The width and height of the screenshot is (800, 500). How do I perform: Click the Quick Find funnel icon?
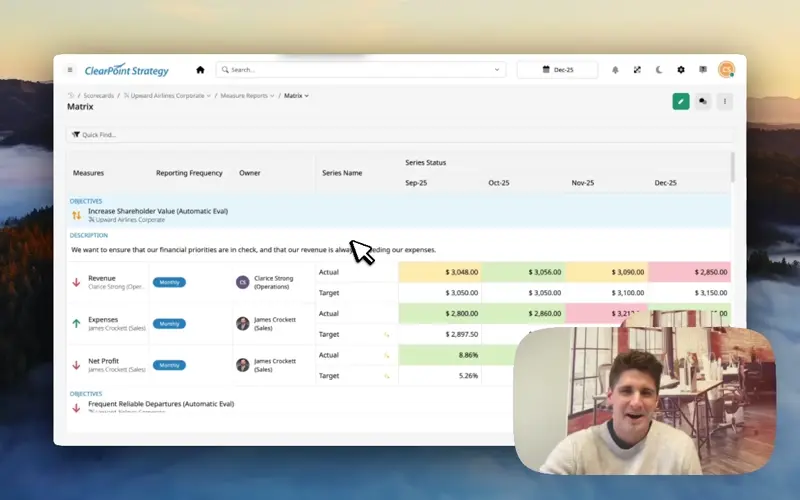coord(76,135)
